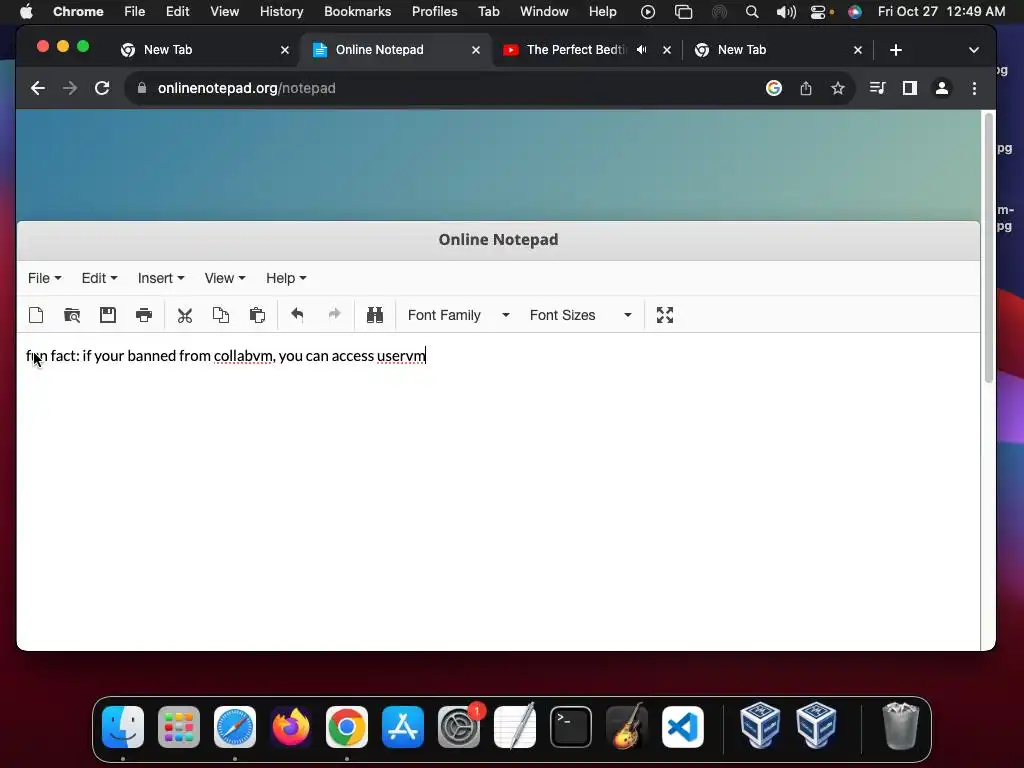Open find and replace binoculars icon
Screen dimensions: 1024x768
tap(375, 315)
